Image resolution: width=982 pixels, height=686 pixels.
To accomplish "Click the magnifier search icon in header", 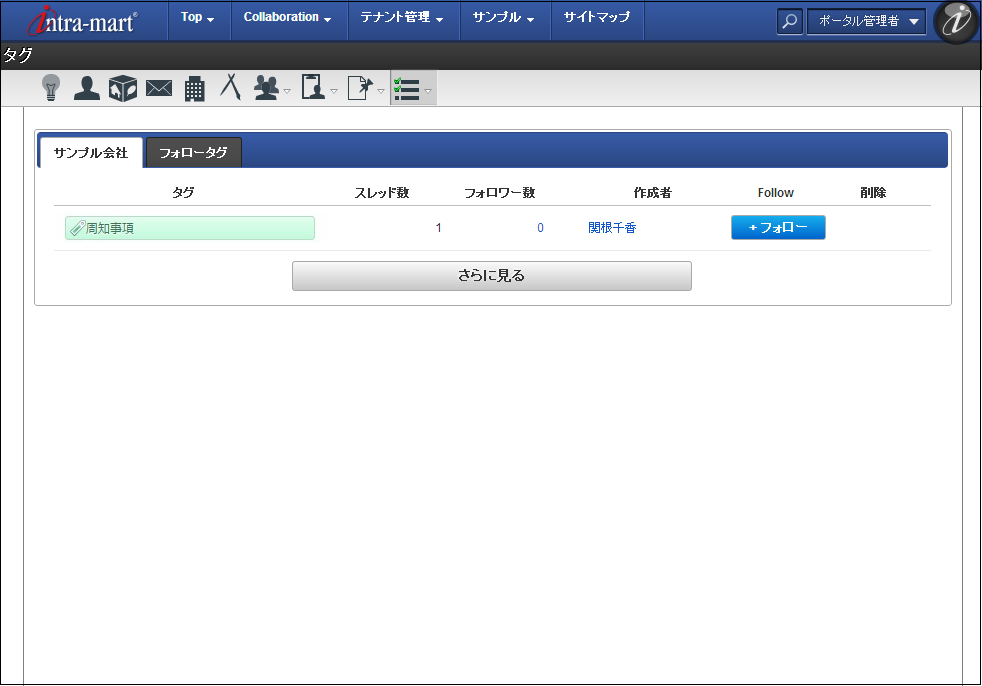I will point(790,21).
